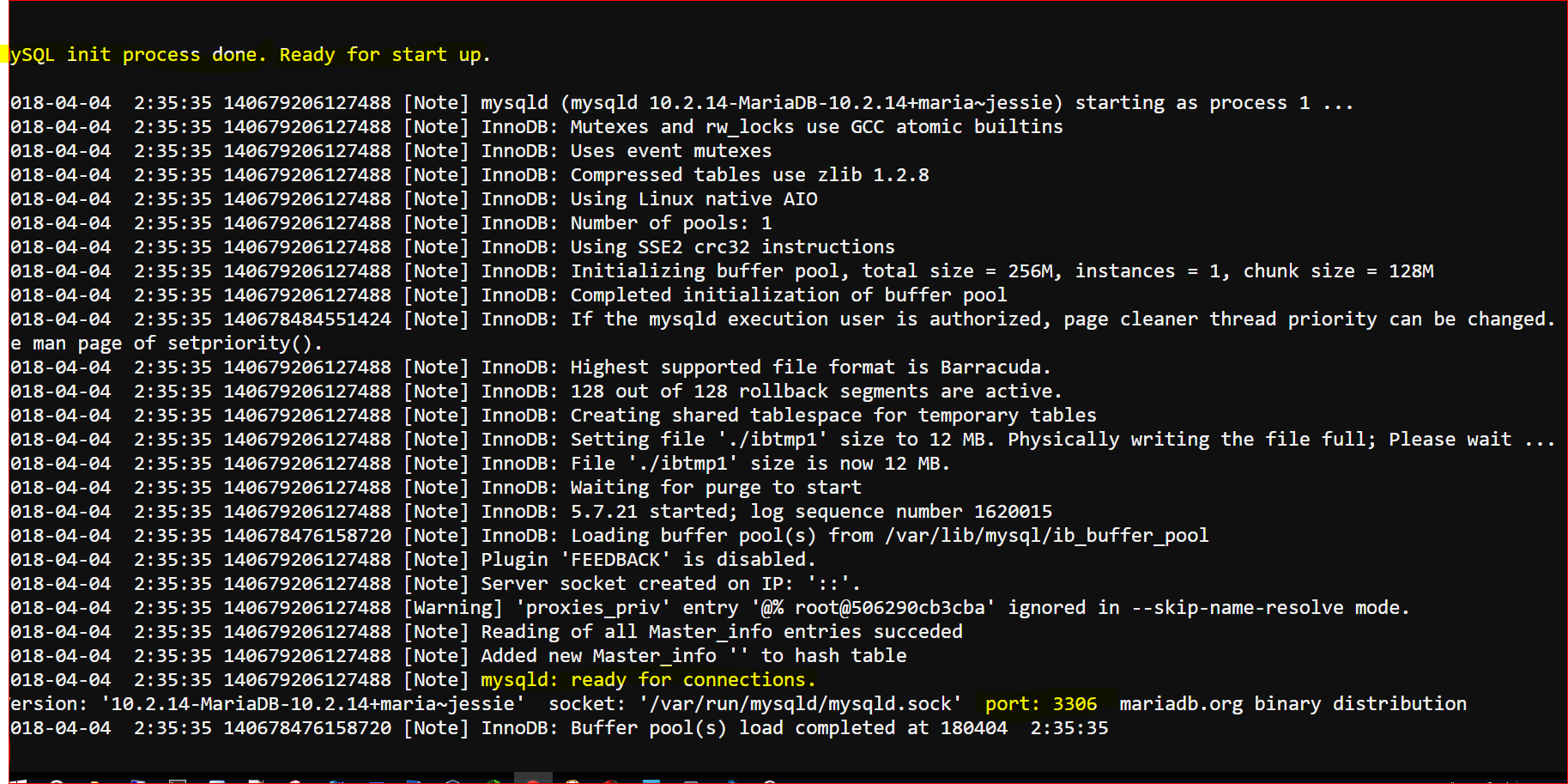Click the '[Warning]' tag in the log
This screenshot has width=1568, height=784.
pos(453,608)
